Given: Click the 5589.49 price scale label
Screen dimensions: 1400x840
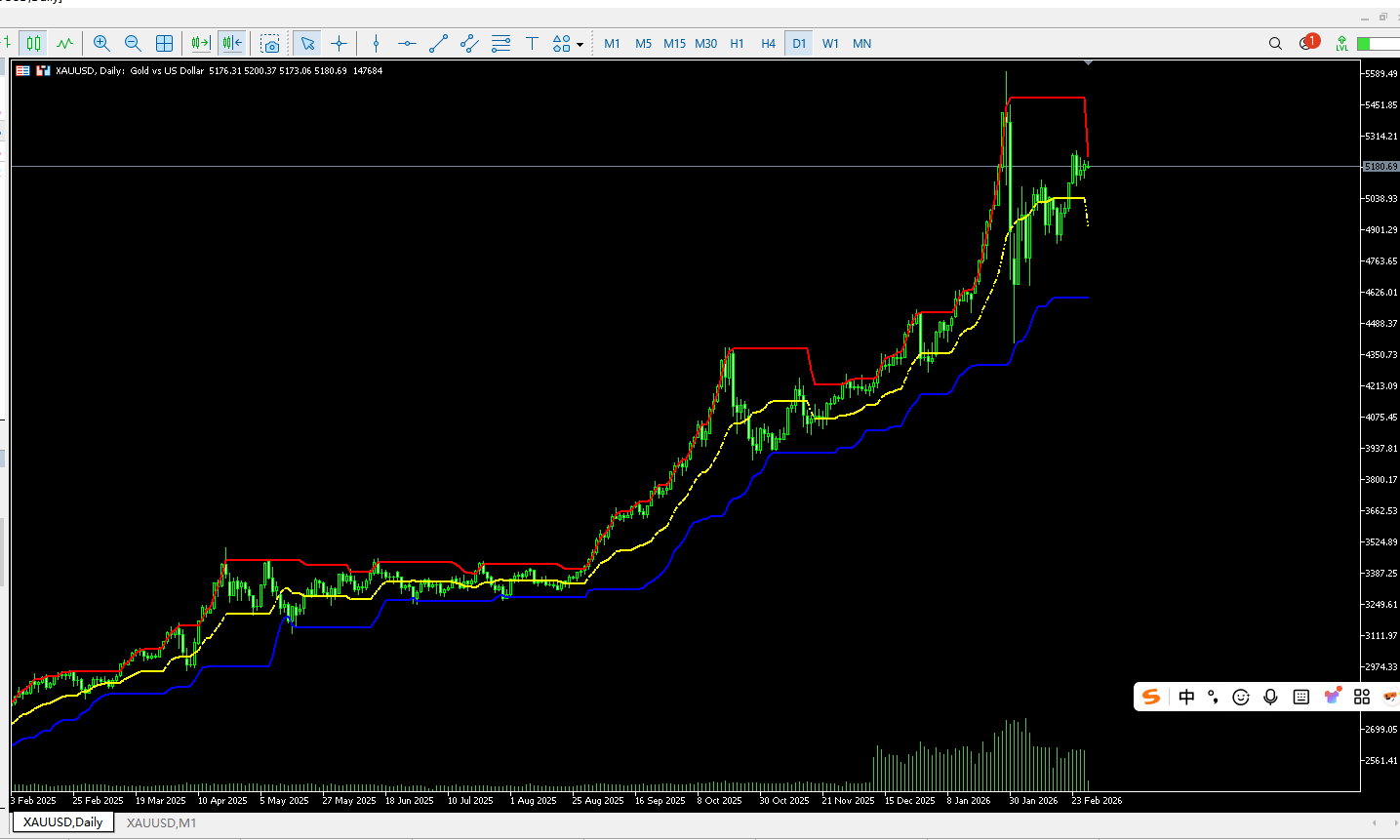Looking at the screenshot, I should [x=1380, y=73].
